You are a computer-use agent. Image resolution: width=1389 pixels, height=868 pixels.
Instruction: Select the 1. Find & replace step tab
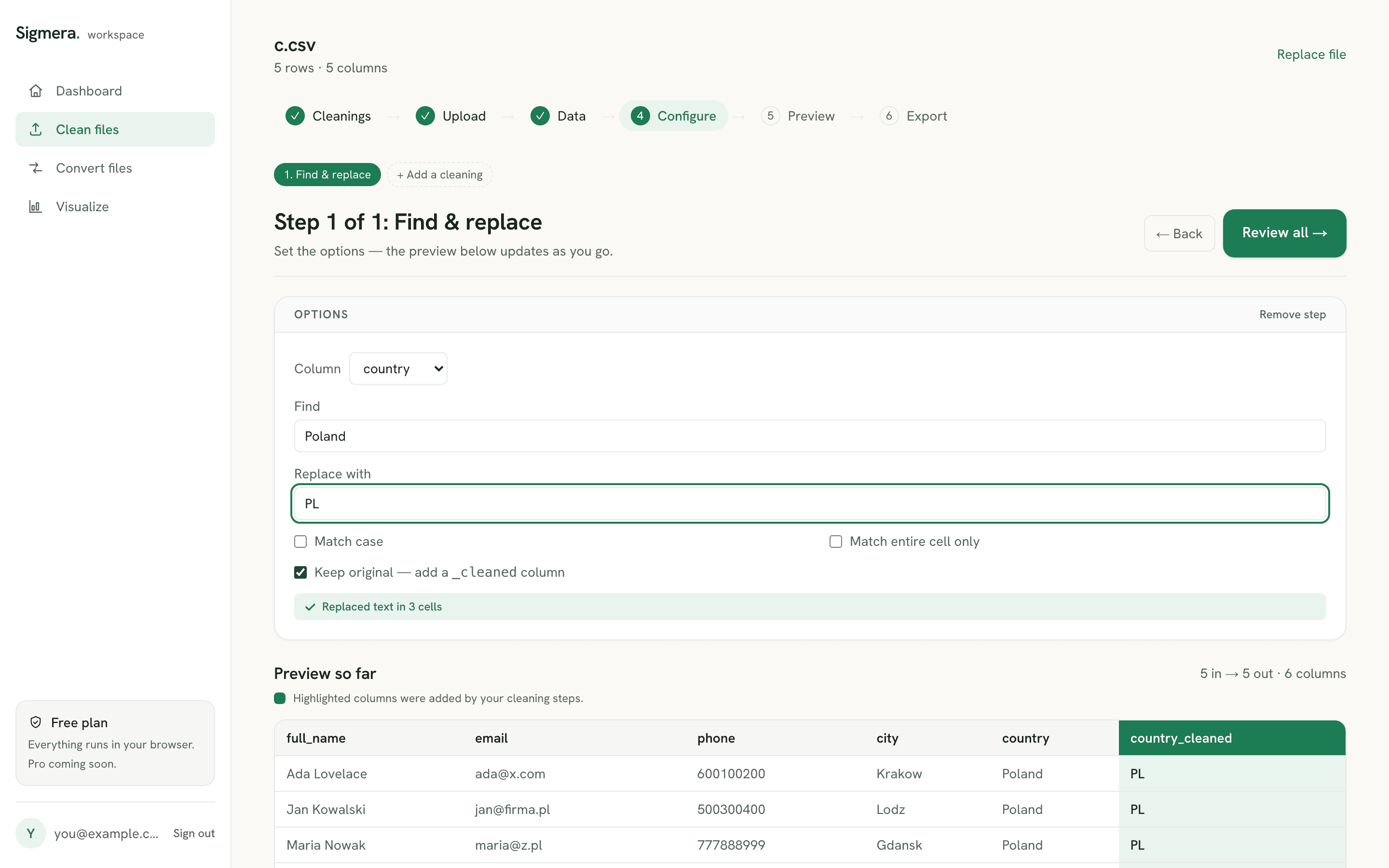(327, 175)
